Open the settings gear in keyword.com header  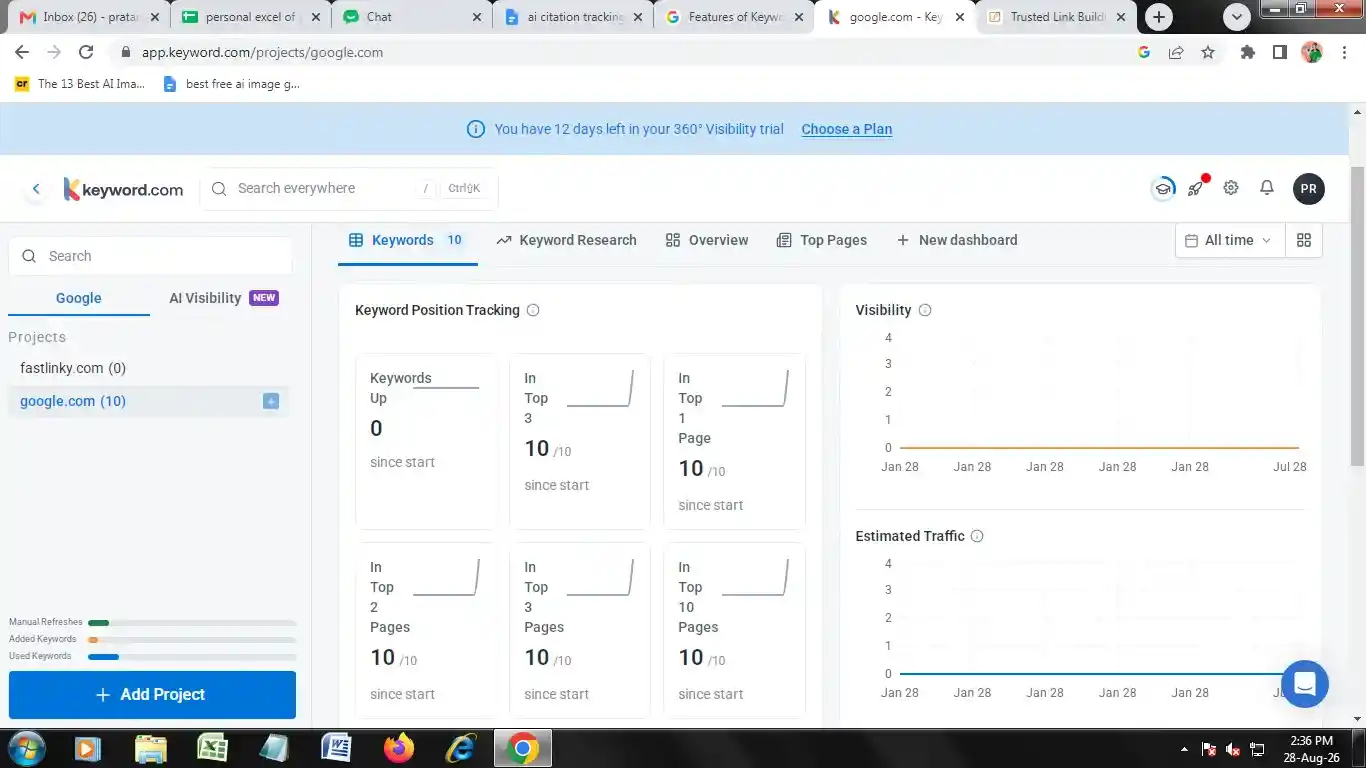pyautogui.click(x=1231, y=188)
